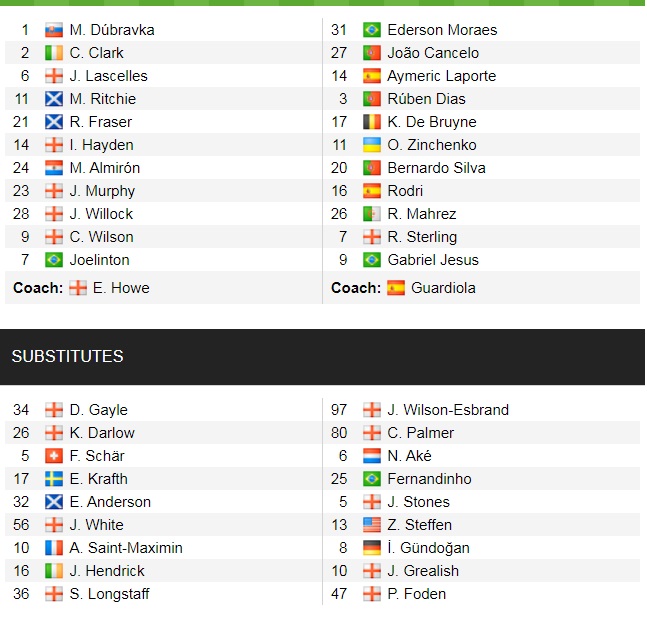Click the Slovakia flag beside M. Dúbravka
647x617 pixels.
click(x=54, y=30)
